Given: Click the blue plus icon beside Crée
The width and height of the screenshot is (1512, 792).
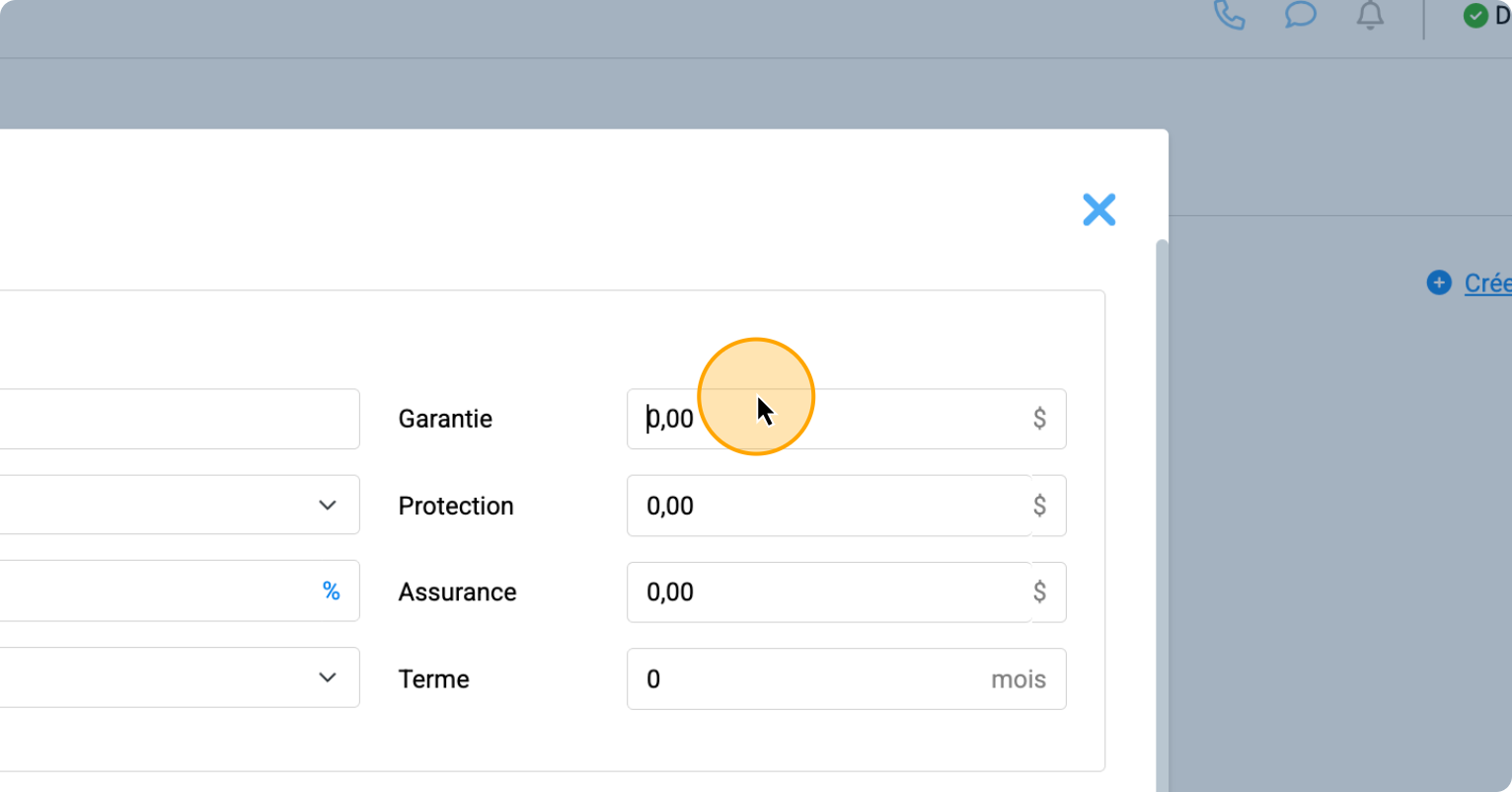Looking at the screenshot, I should 1439,283.
